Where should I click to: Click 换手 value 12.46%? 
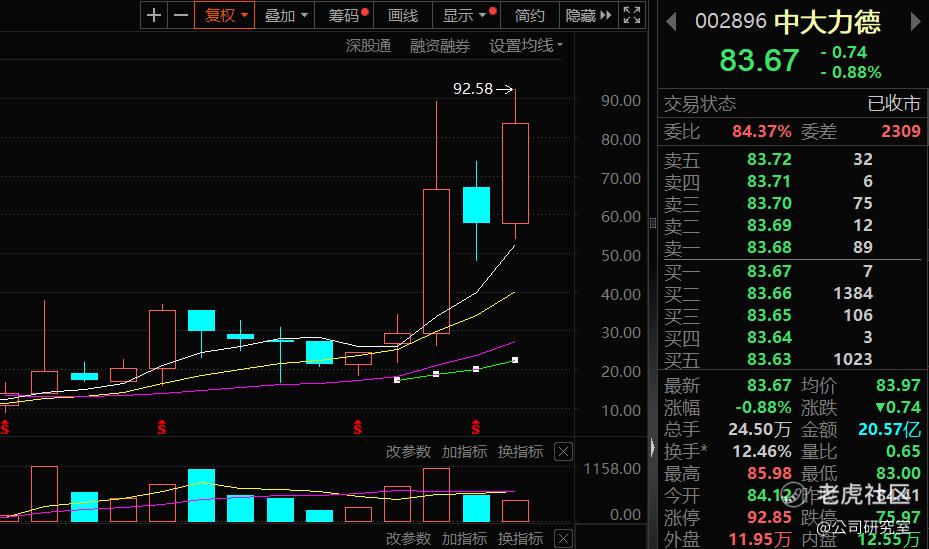click(x=762, y=451)
